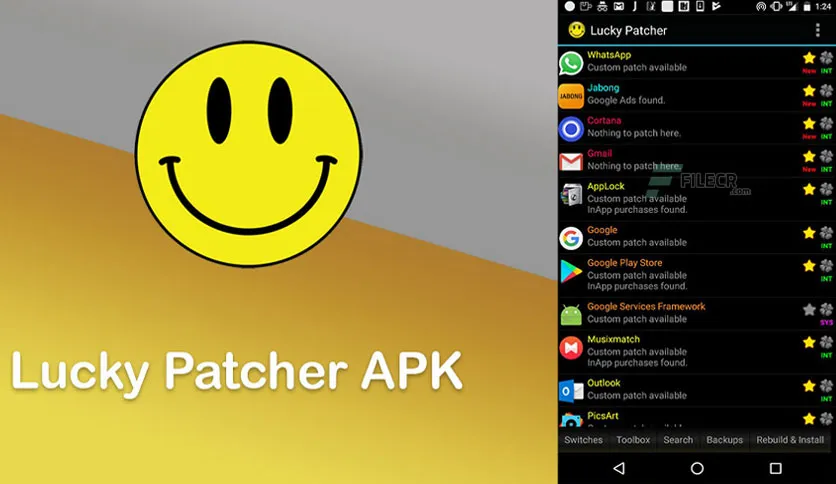Tap battery icon in status bar
836x484 pixels.
(807, 6)
